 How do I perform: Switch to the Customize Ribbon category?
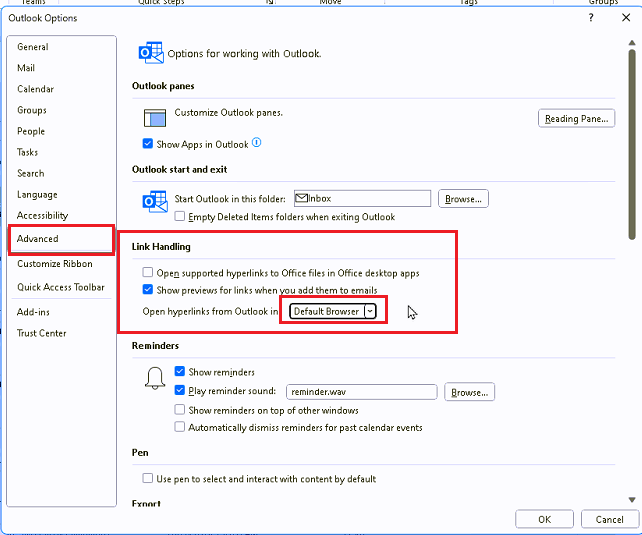tap(54, 264)
